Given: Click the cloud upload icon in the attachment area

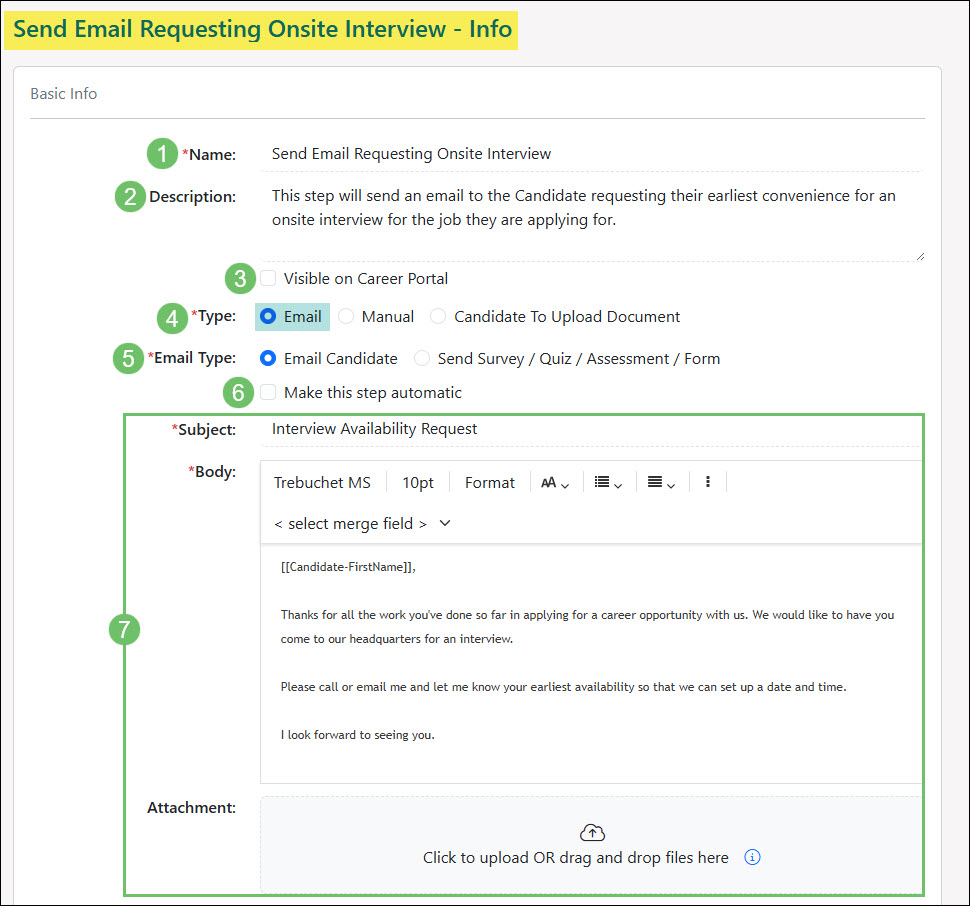Looking at the screenshot, I should pyautogui.click(x=592, y=832).
